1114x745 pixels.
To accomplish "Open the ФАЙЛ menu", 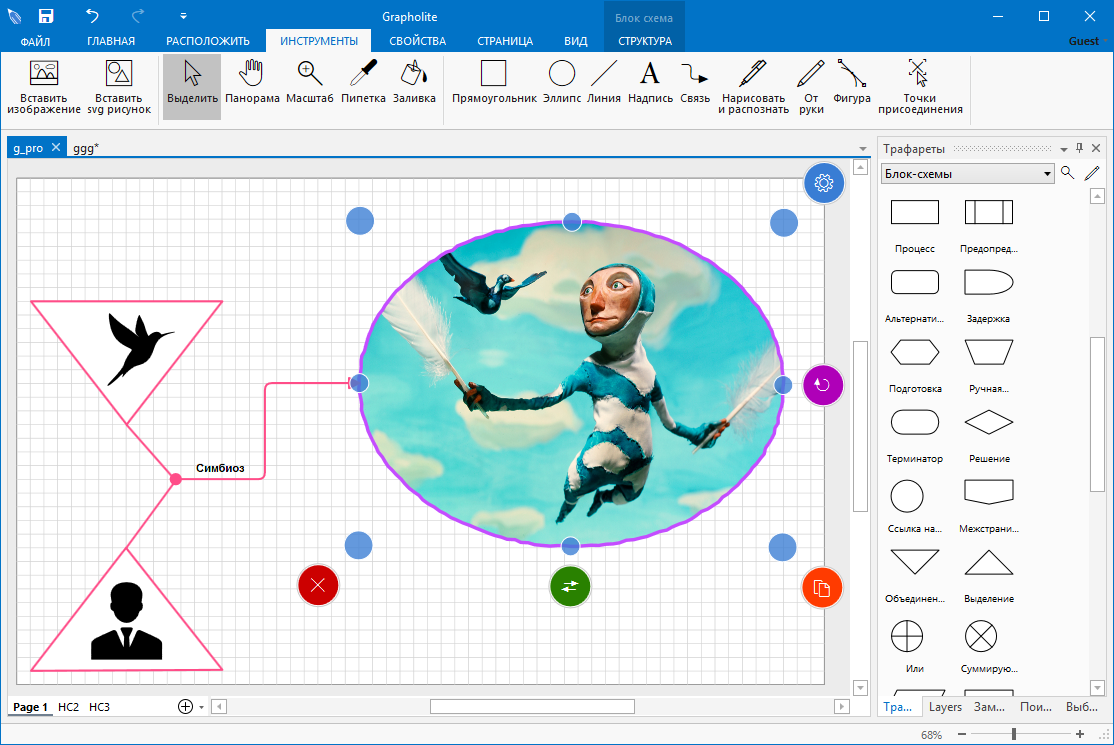I will click(36, 41).
